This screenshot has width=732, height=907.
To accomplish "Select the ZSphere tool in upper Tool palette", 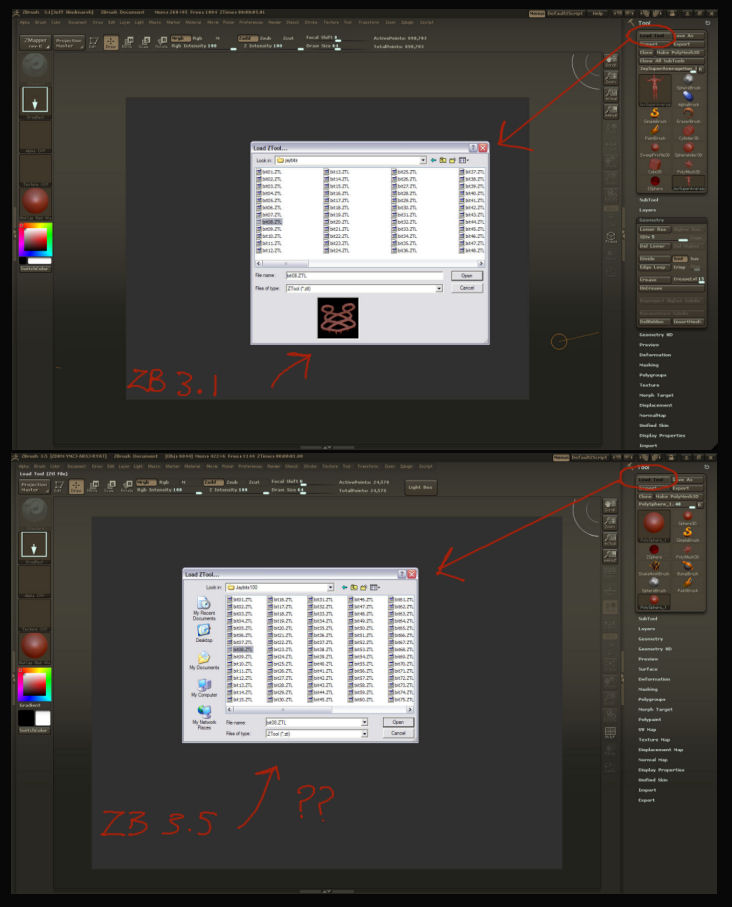I will tap(654, 182).
